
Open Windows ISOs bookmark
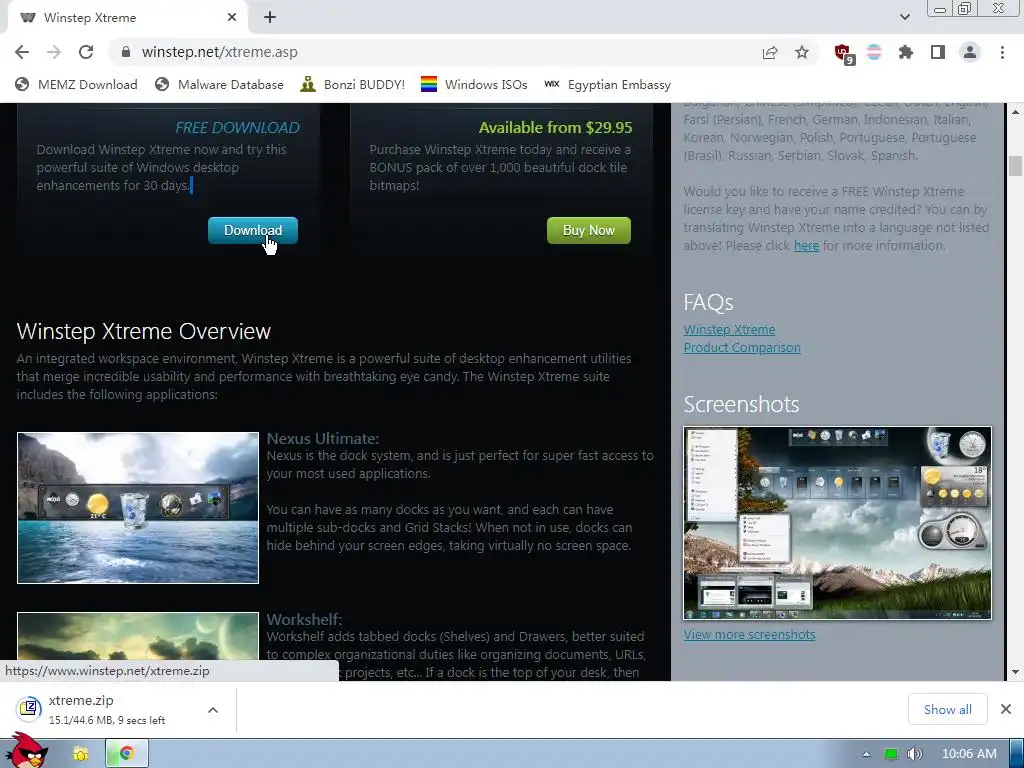click(474, 84)
